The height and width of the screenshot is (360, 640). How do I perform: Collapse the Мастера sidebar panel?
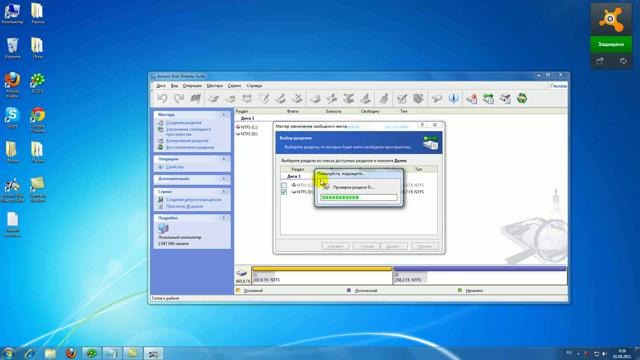click(x=224, y=115)
